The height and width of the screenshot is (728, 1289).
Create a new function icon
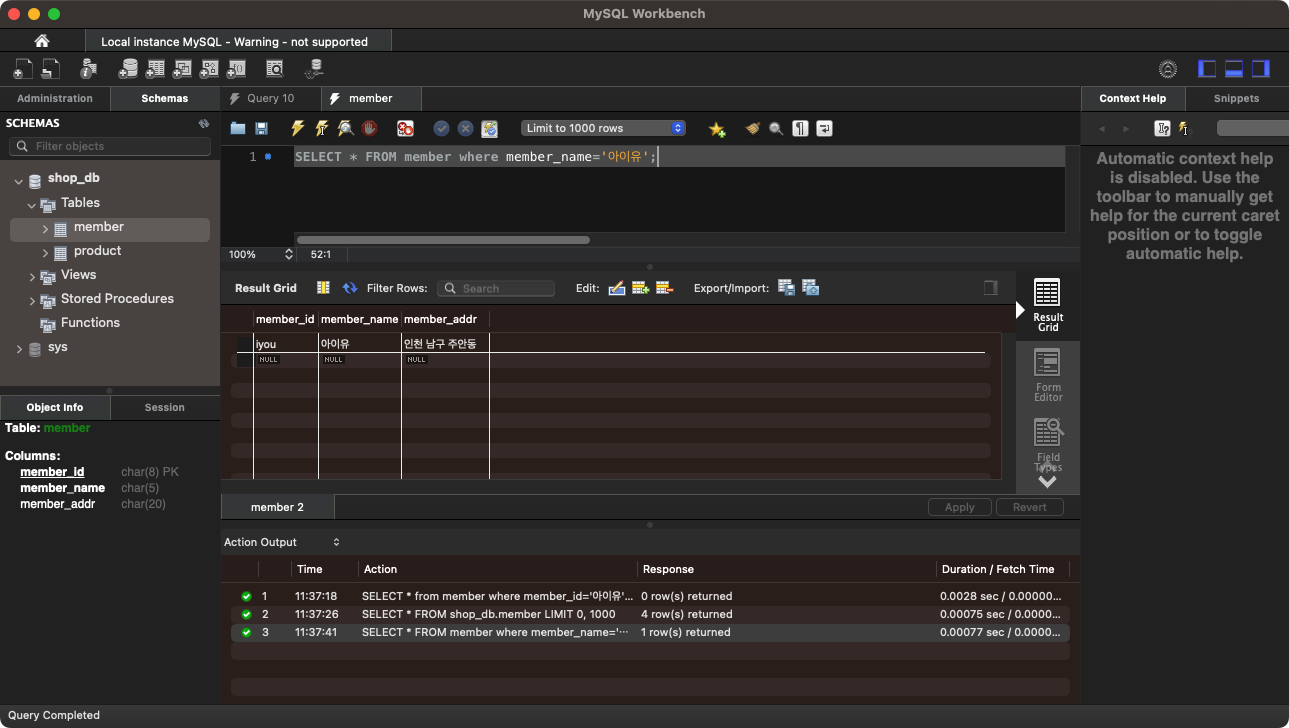pyautogui.click(x=236, y=69)
